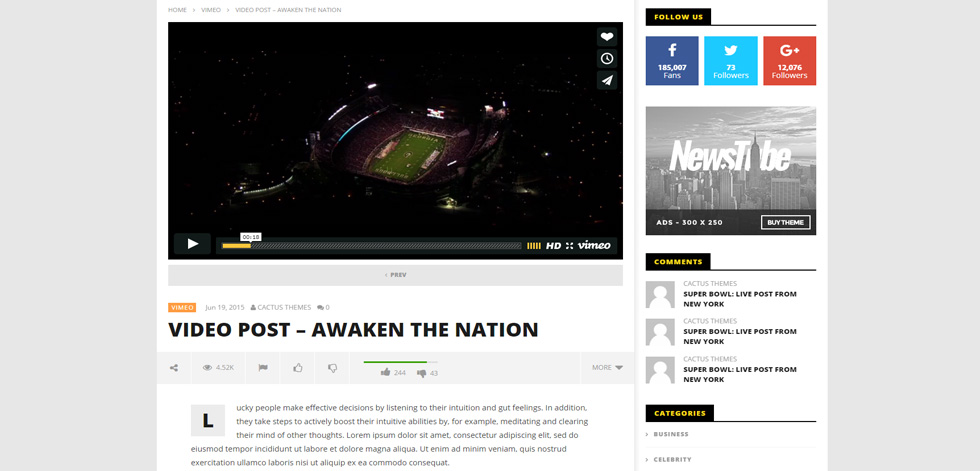Open the BUSINESS category

point(671,434)
